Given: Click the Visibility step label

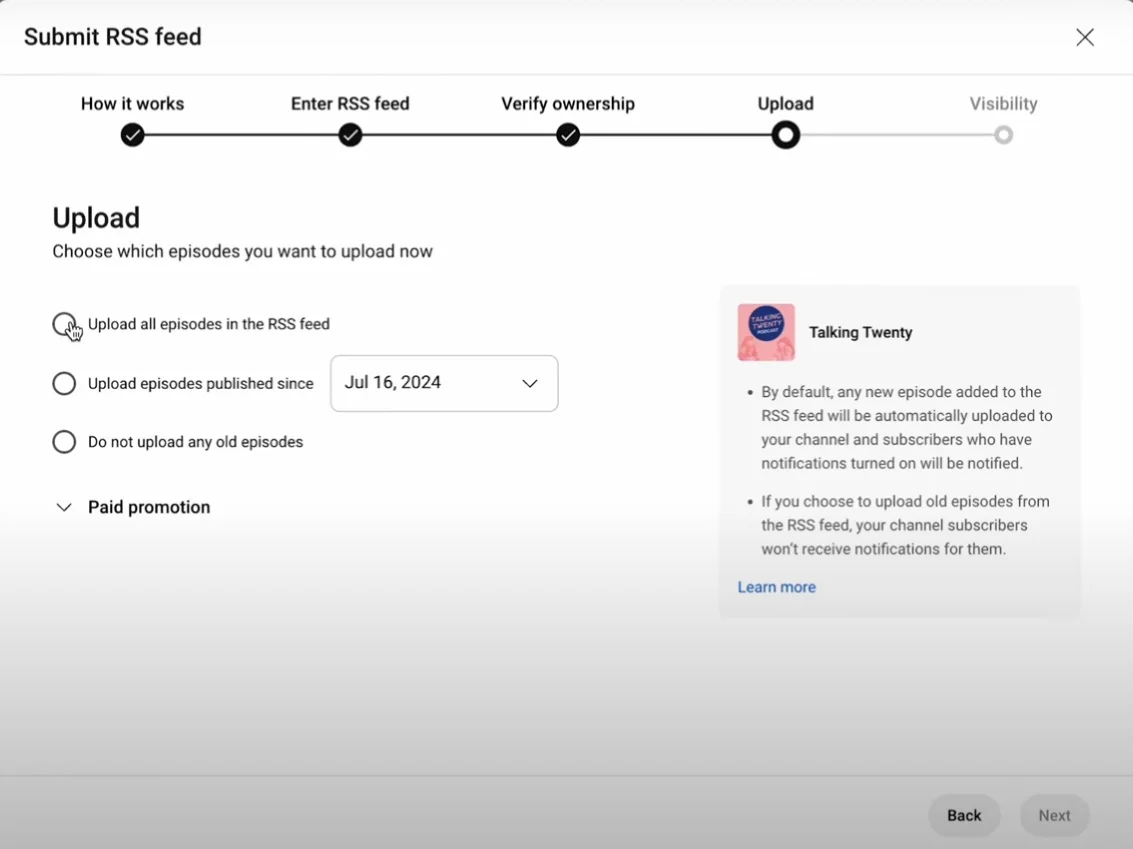Looking at the screenshot, I should [x=1003, y=103].
